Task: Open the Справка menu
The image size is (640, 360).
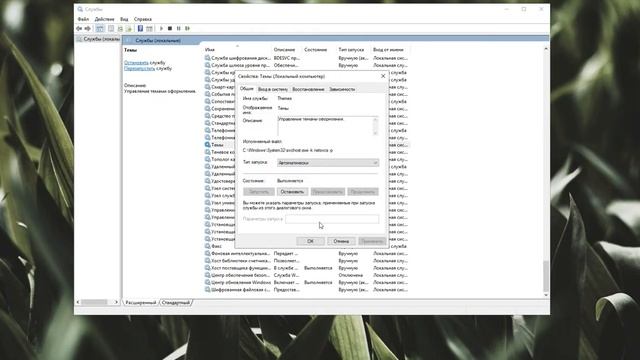Action: (x=143, y=19)
